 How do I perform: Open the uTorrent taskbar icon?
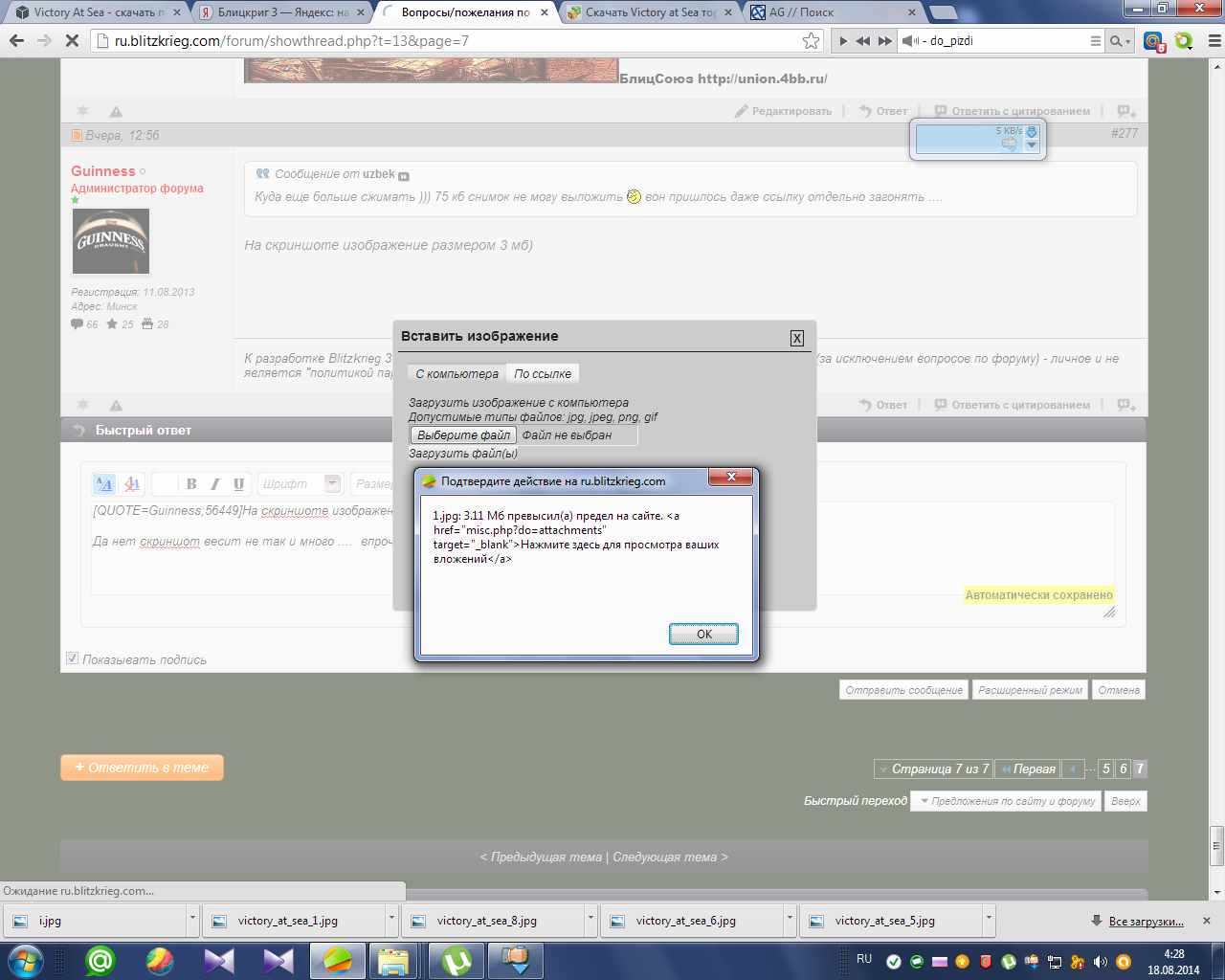(x=457, y=960)
